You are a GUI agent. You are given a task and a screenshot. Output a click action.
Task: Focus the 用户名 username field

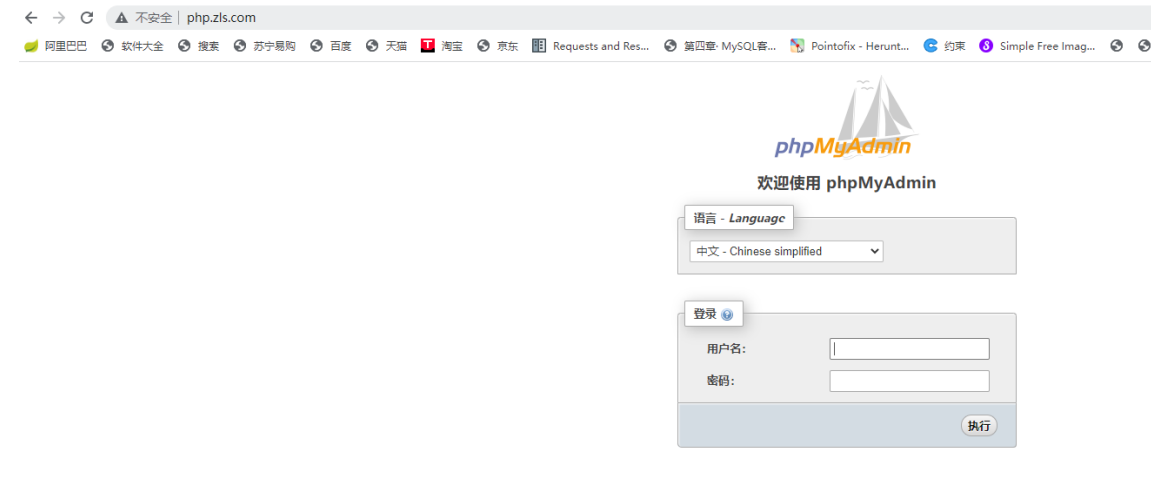pos(909,349)
